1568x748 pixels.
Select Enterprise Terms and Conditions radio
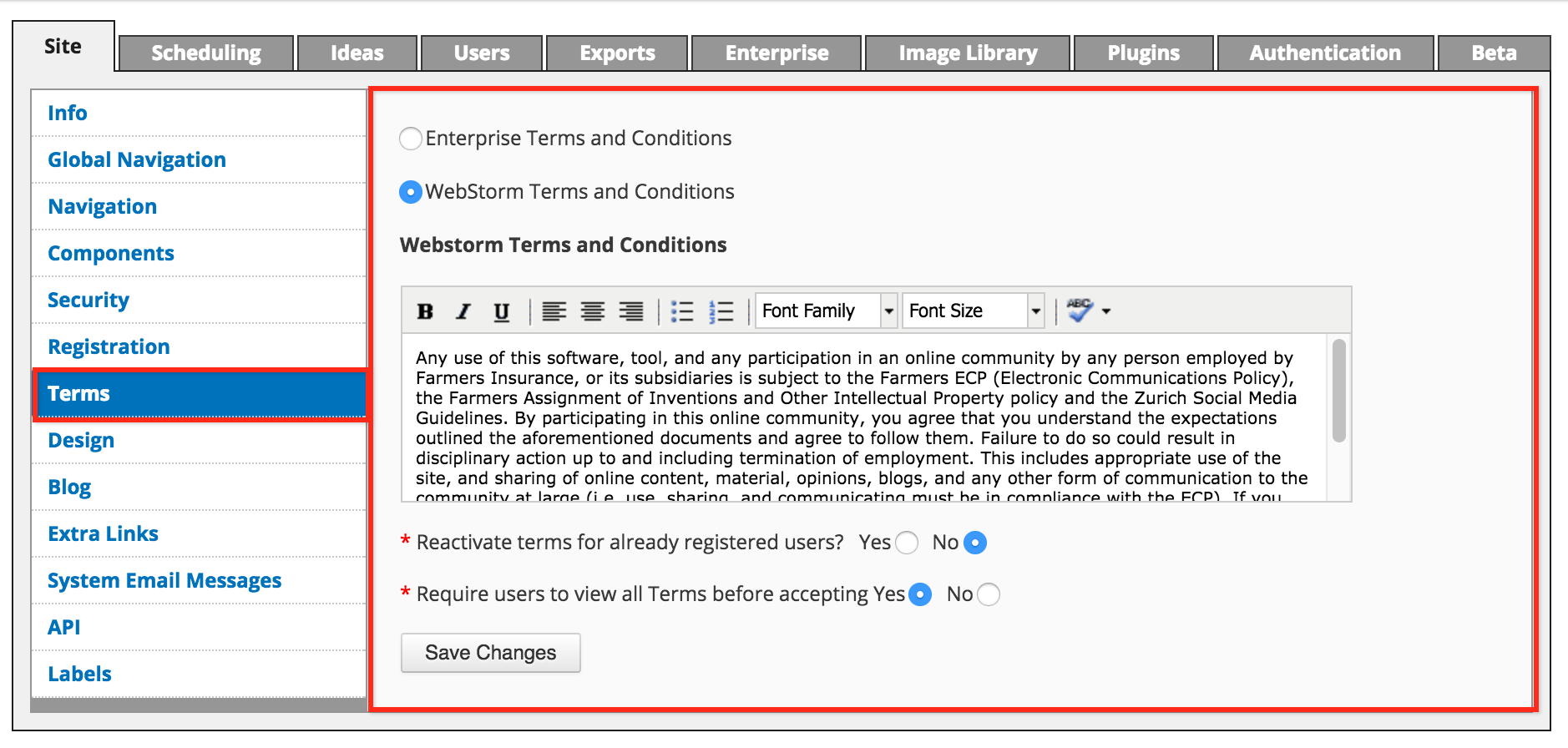click(x=411, y=139)
